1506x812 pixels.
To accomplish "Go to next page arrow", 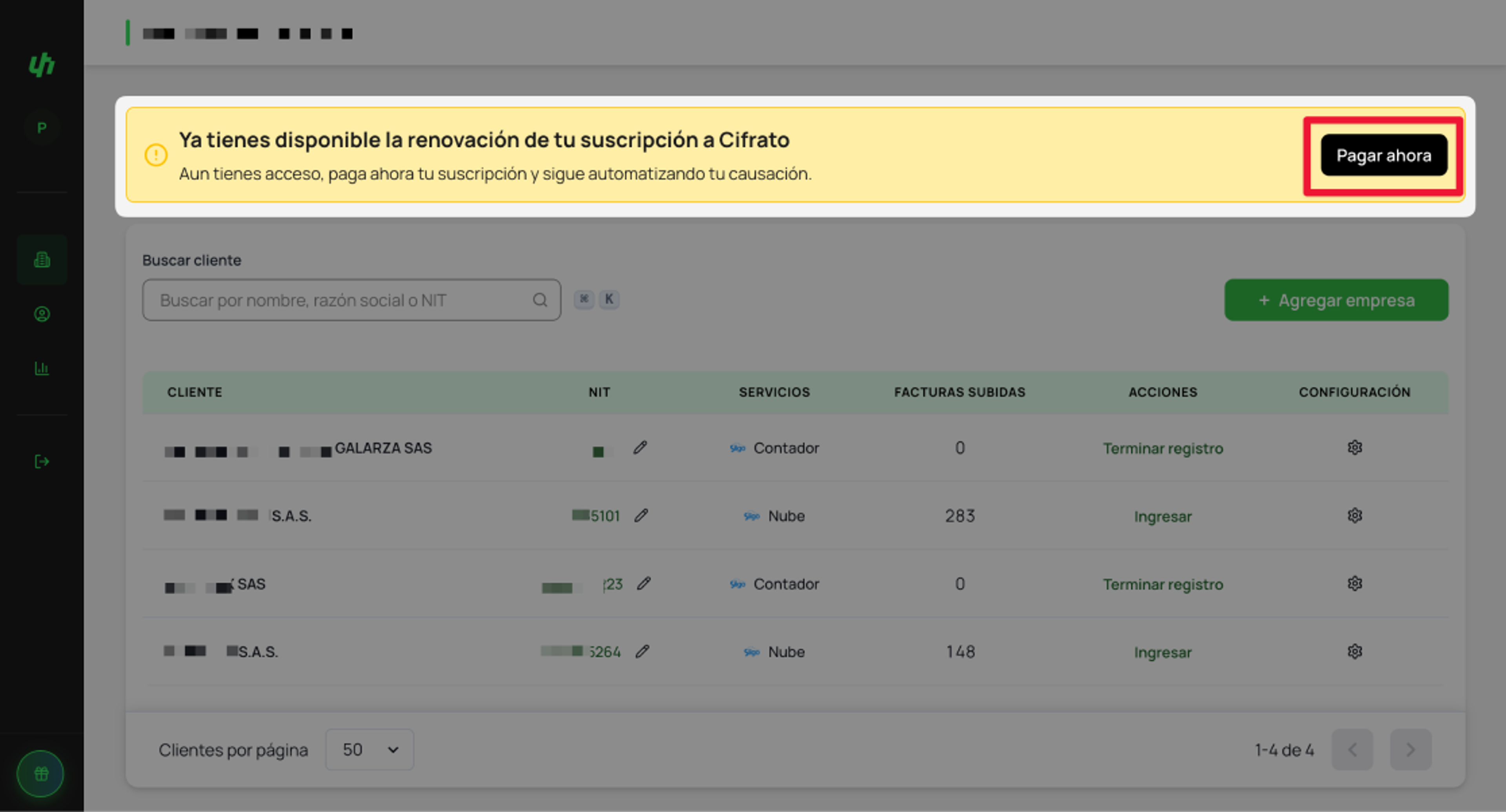I will (1410, 750).
